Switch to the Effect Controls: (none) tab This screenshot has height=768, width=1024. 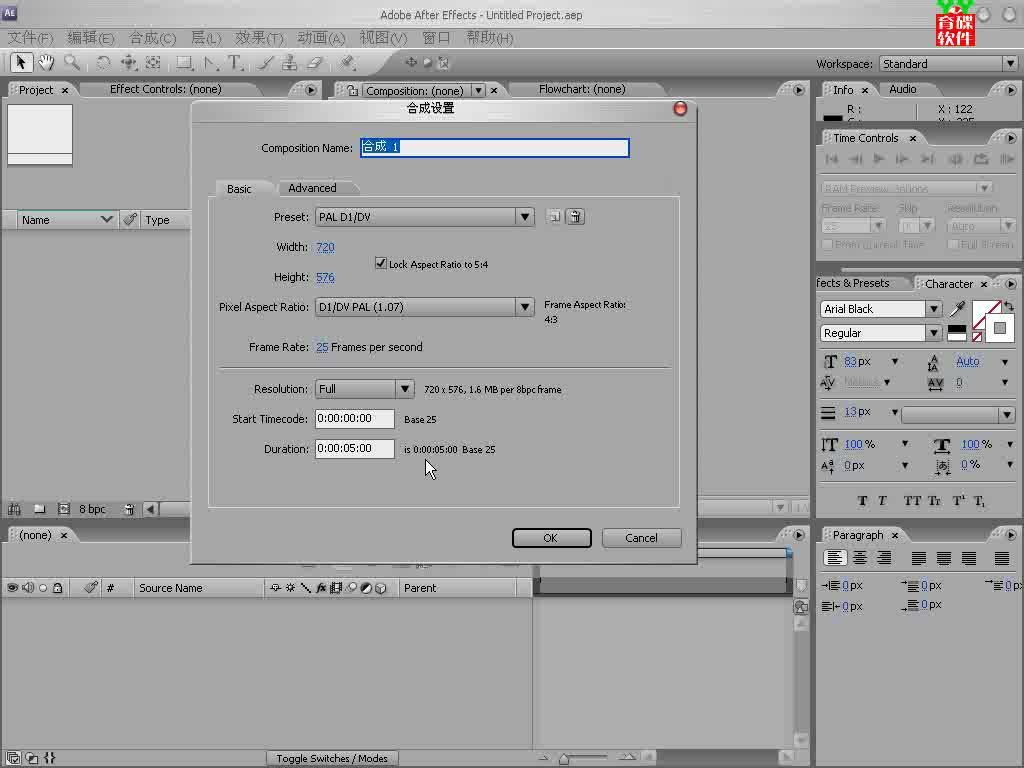165,89
